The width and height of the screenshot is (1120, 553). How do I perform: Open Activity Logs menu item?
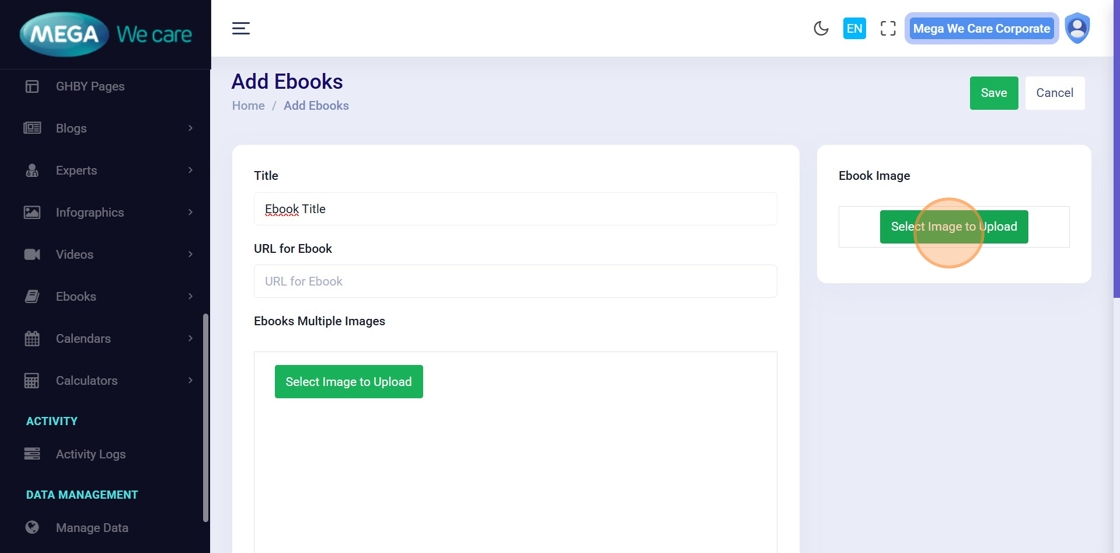[x=90, y=454]
